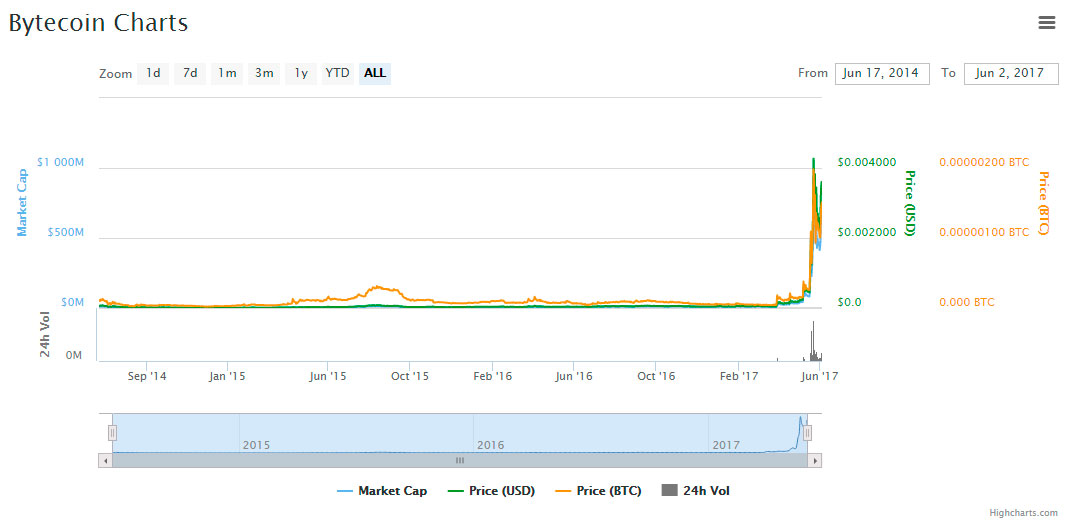Click the Oct '16 axis label

click(656, 376)
